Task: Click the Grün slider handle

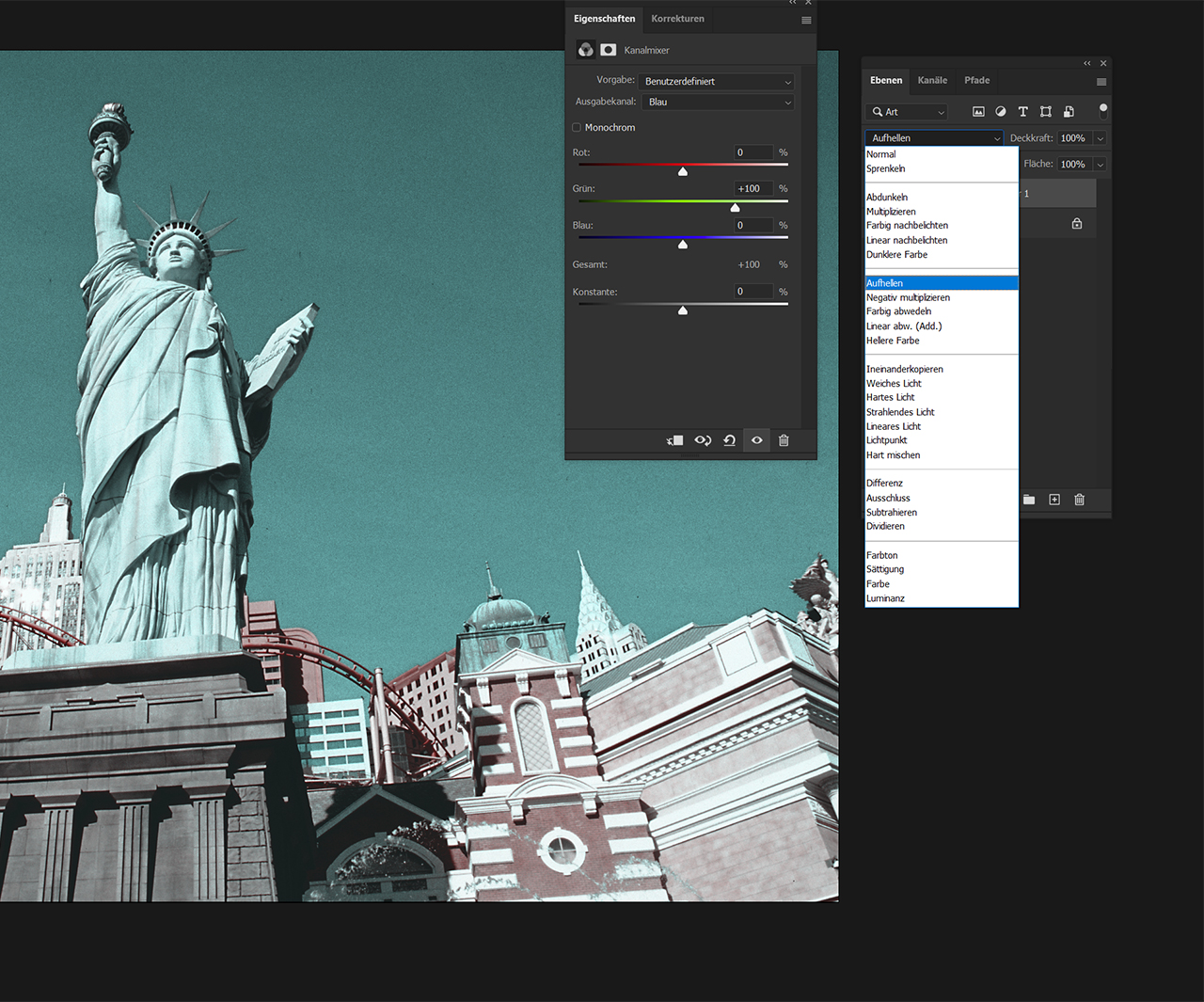Action: click(735, 208)
